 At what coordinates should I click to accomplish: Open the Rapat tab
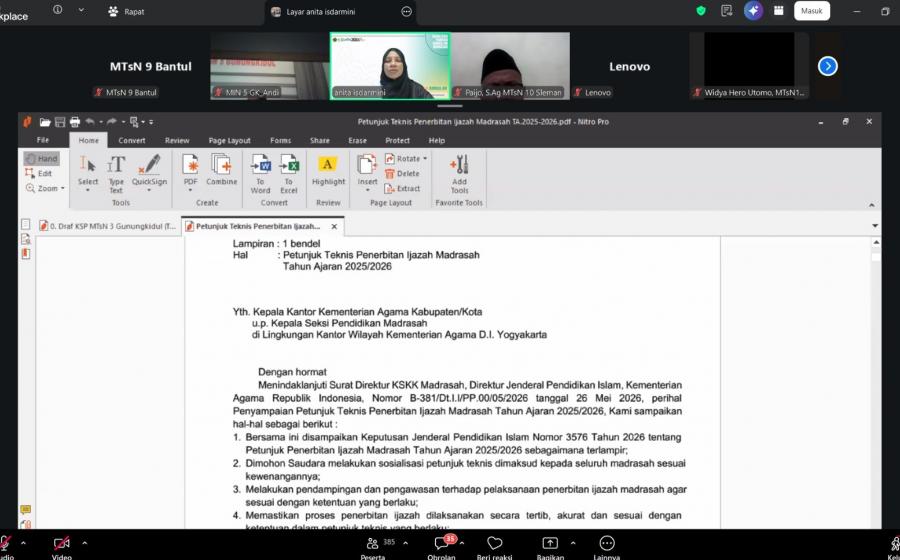[126, 11]
